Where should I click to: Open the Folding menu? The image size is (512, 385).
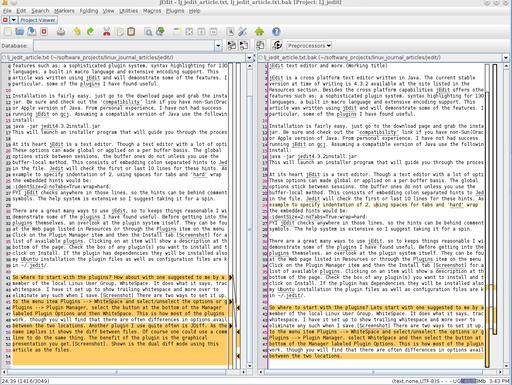tap(89, 11)
